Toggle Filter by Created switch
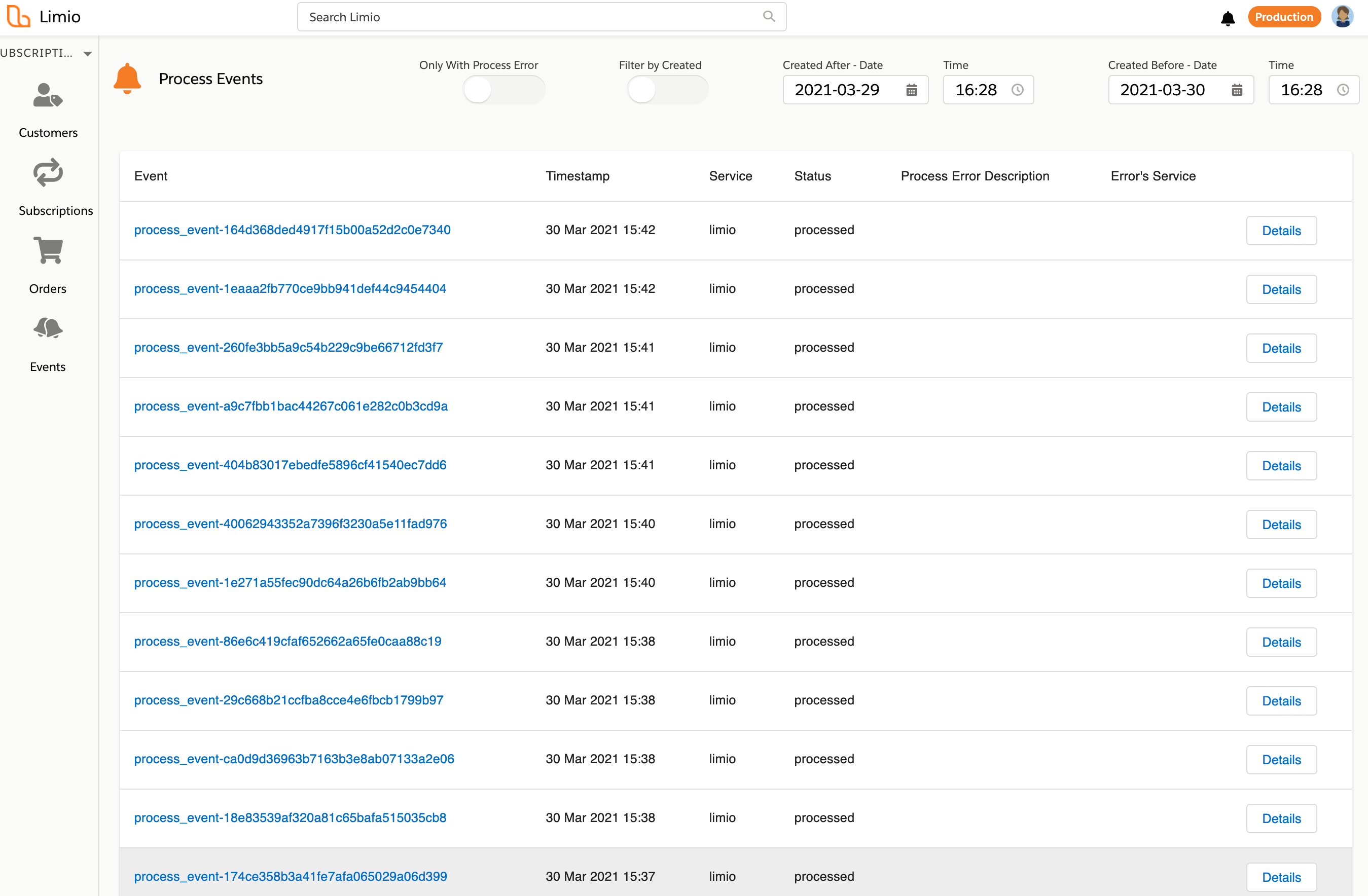 click(667, 90)
